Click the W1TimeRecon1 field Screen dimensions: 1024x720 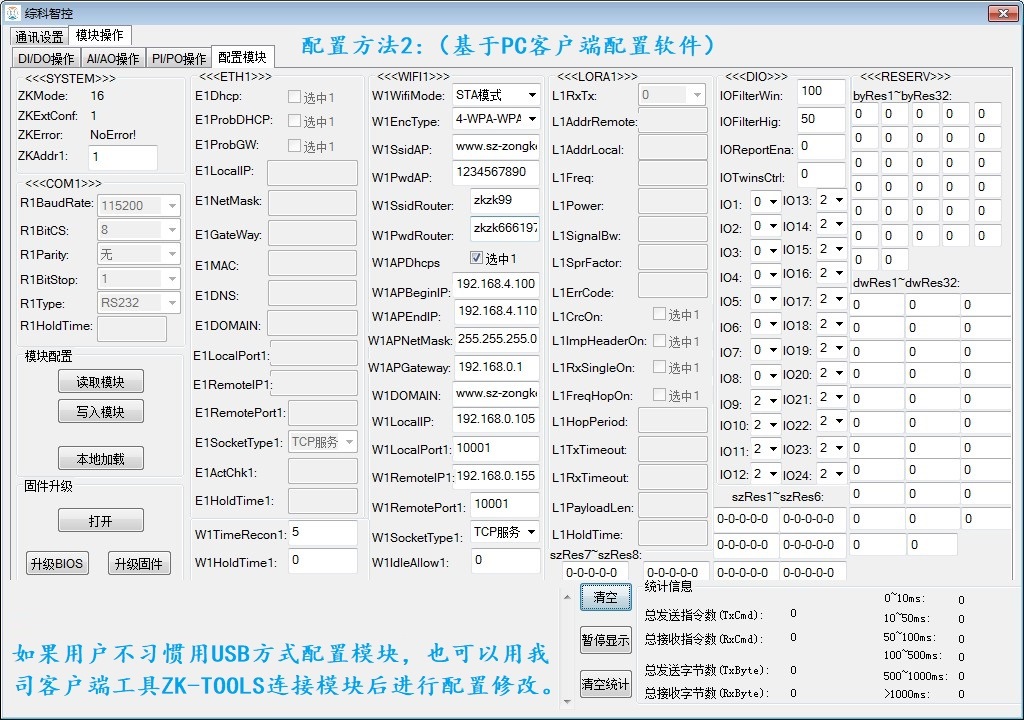323,532
